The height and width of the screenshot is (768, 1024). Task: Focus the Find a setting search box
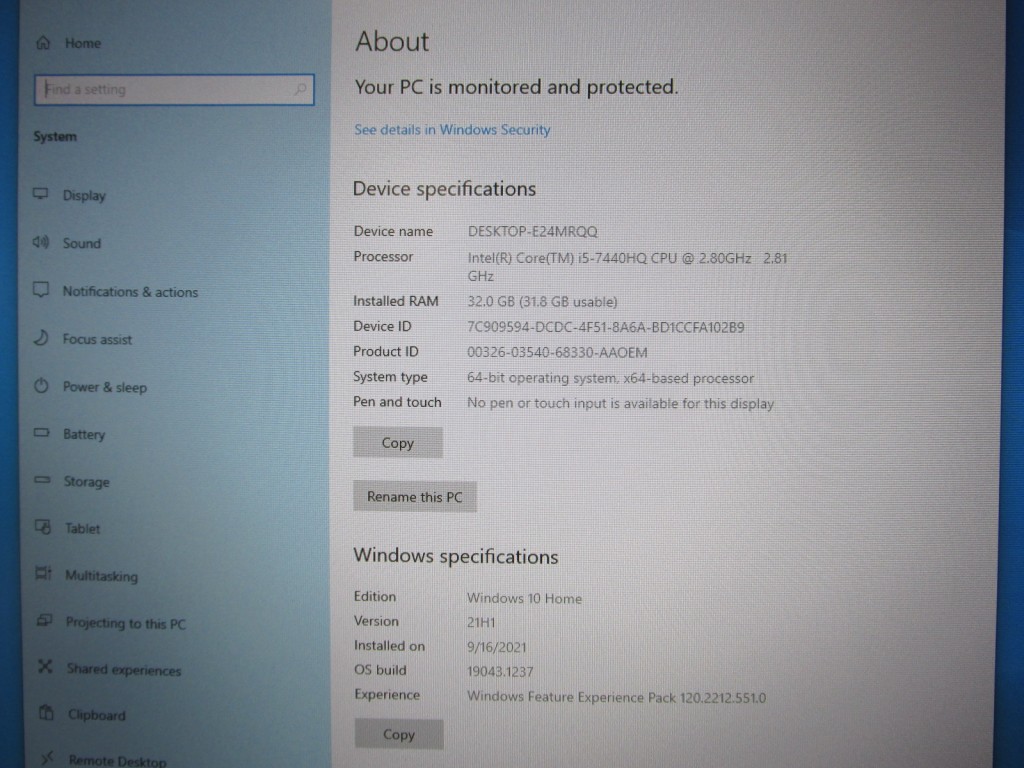[x=165, y=90]
